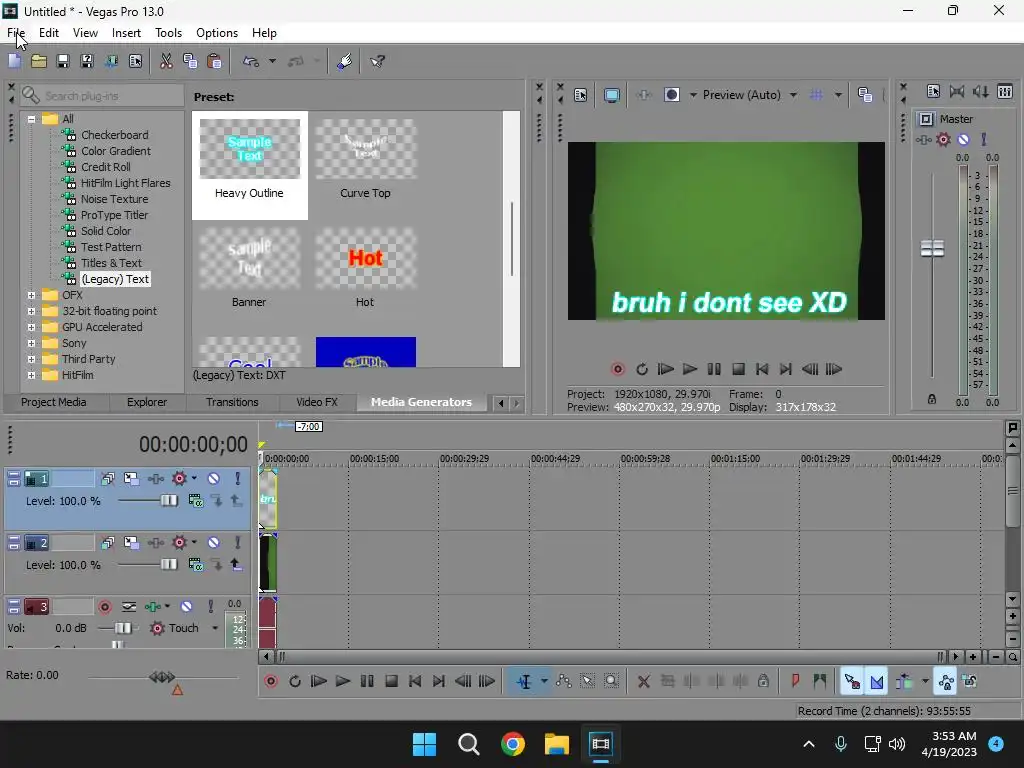The width and height of the screenshot is (1024, 768).
Task: Click the Delete X icon in timeline toolbar
Action: [x=643, y=681]
